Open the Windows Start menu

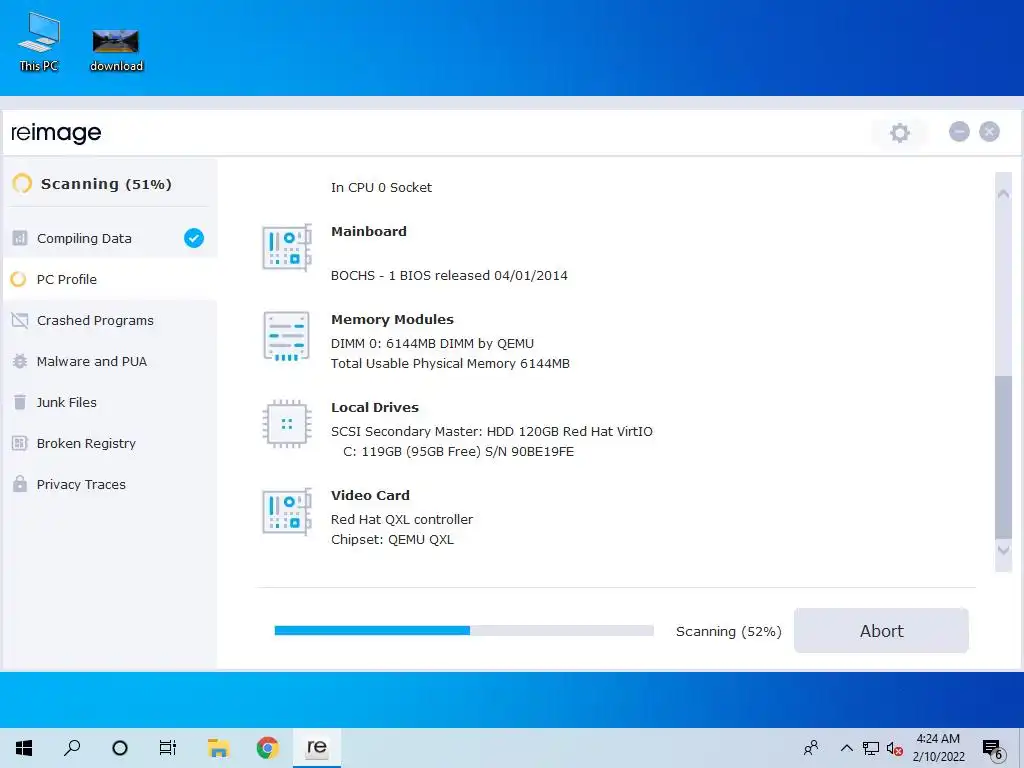[x=24, y=748]
